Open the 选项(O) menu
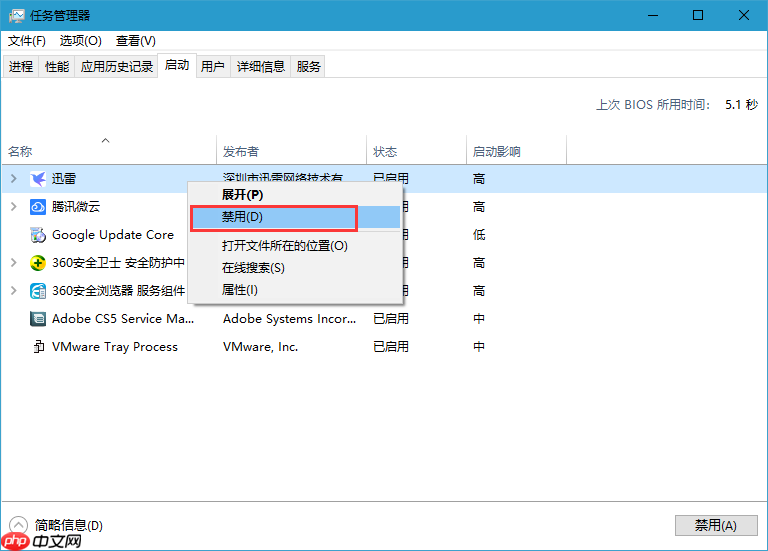Screen dimensions: 768x551 81,41
